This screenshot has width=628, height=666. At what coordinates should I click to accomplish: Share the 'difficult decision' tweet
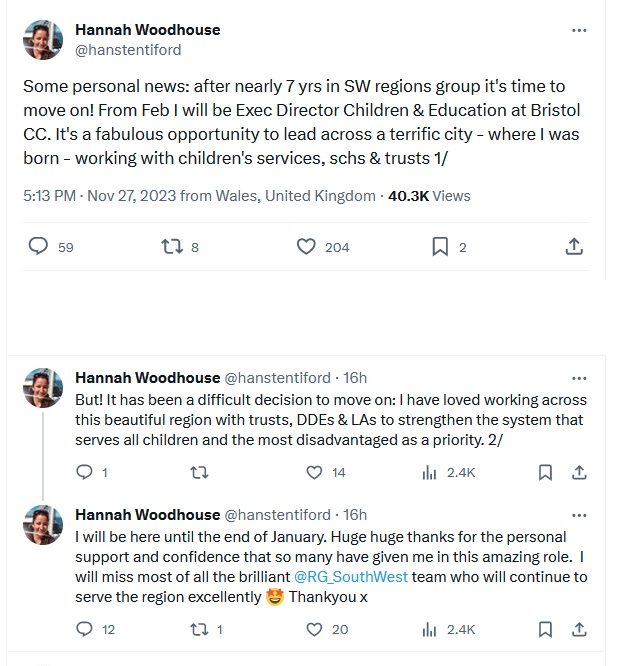(579, 472)
